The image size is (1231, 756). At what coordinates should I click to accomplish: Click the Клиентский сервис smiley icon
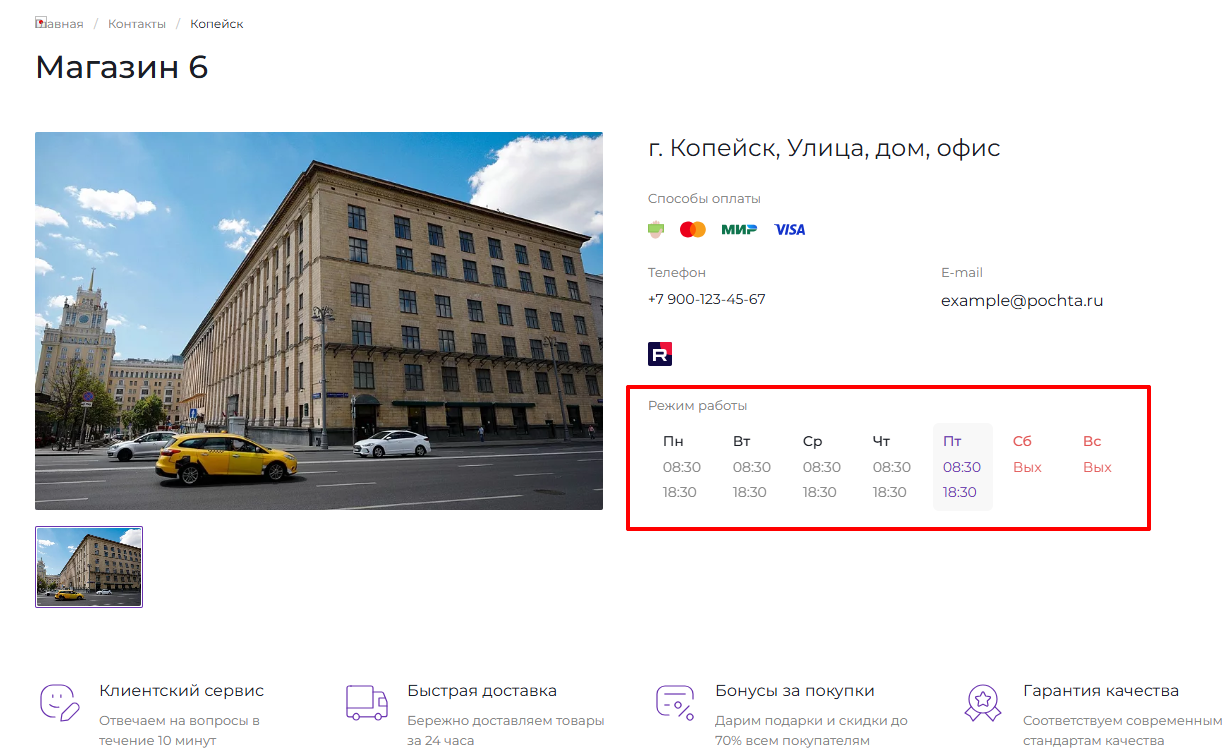pyautogui.click(x=59, y=702)
